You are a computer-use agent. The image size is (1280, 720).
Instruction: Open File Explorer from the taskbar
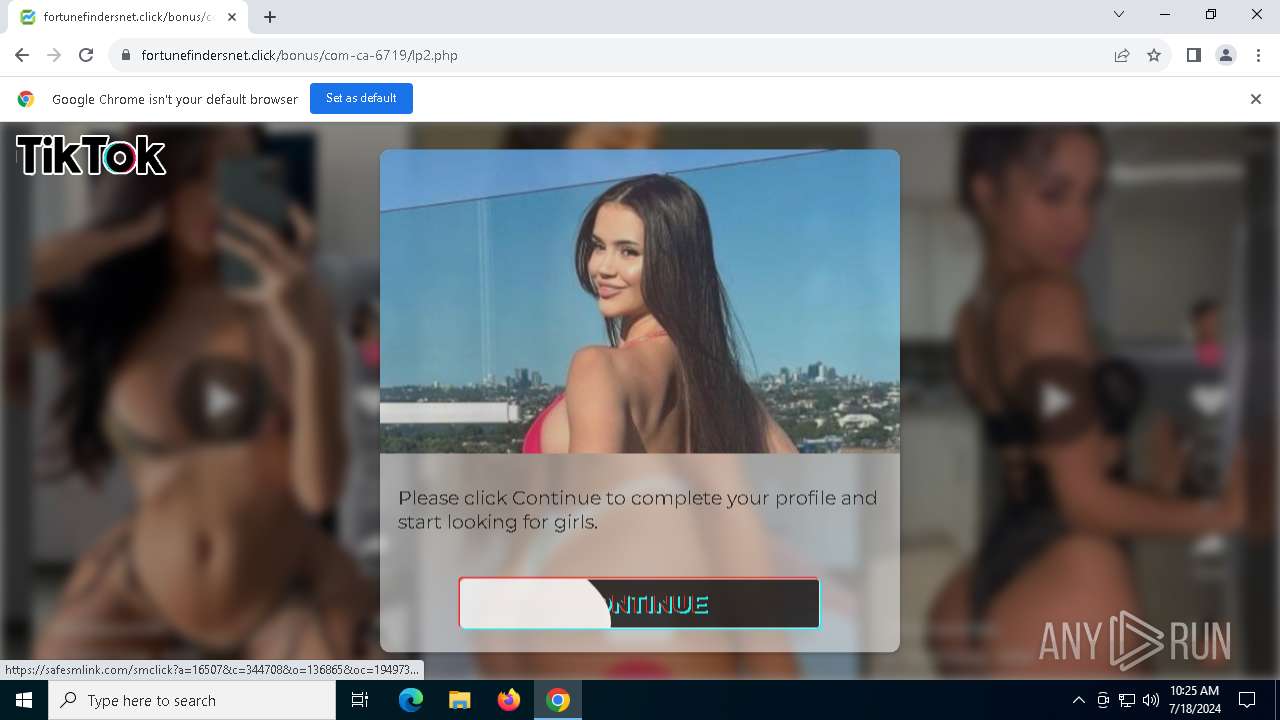[459, 700]
